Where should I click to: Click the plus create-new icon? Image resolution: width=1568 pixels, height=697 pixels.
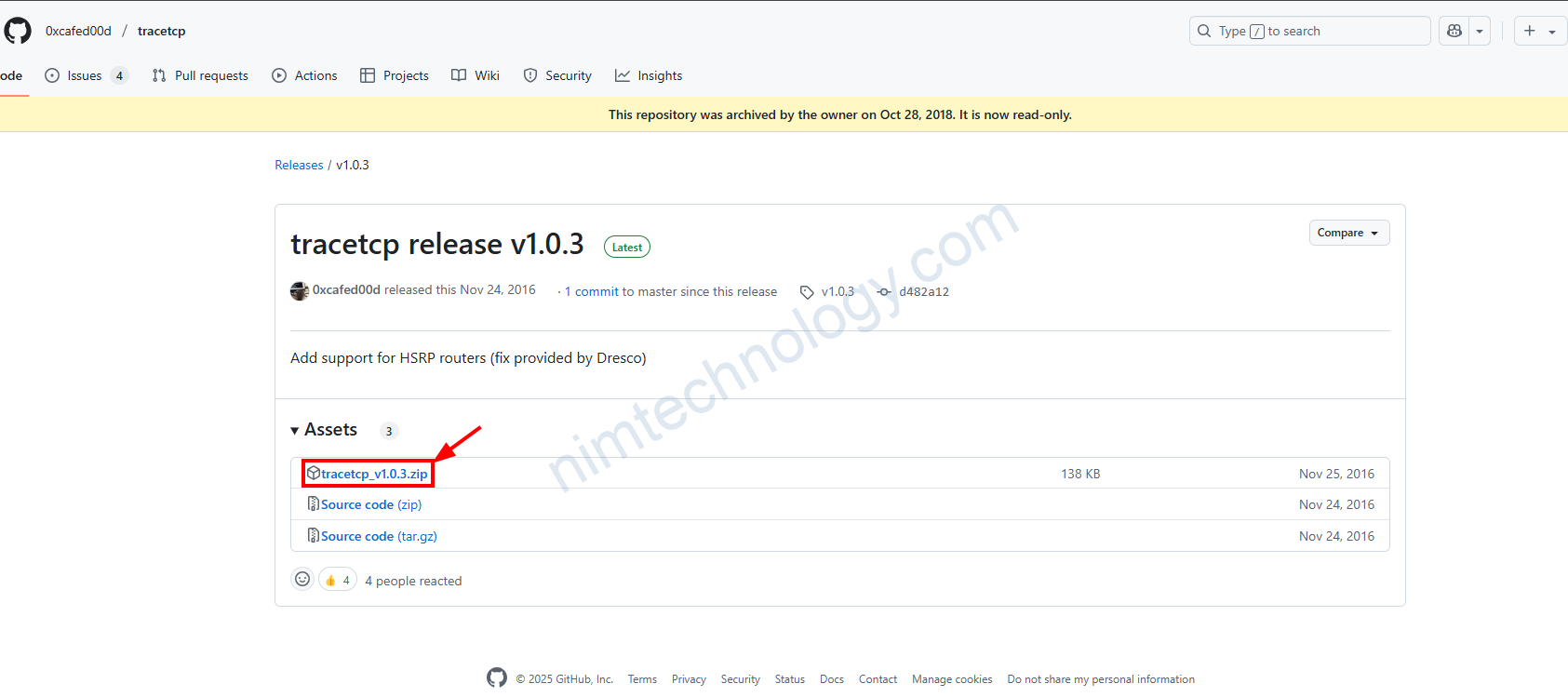(1530, 31)
